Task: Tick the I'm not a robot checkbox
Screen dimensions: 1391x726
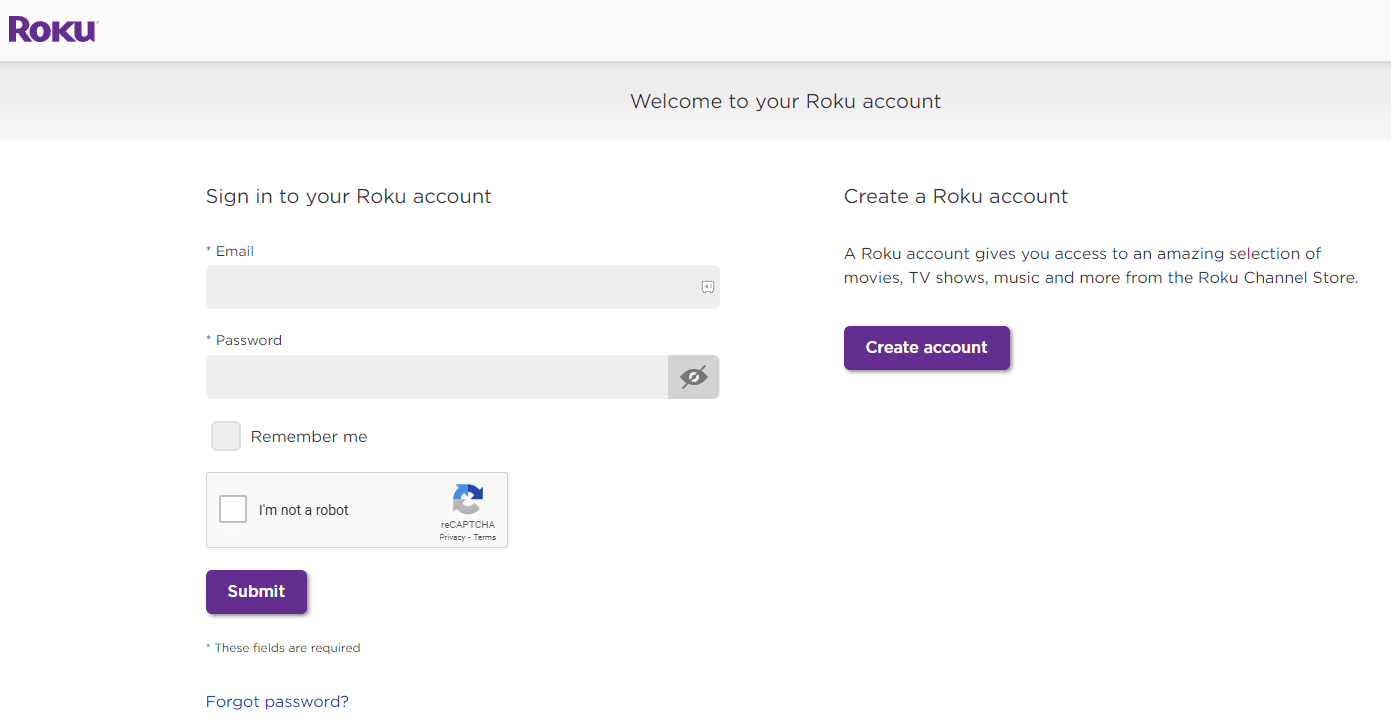Action: [x=233, y=509]
